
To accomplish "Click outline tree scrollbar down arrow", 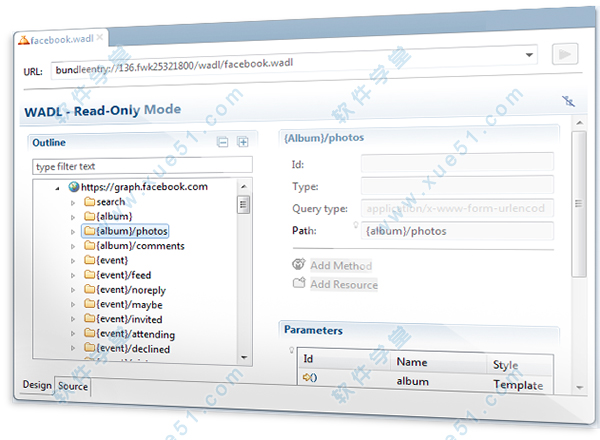I will (244, 357).
